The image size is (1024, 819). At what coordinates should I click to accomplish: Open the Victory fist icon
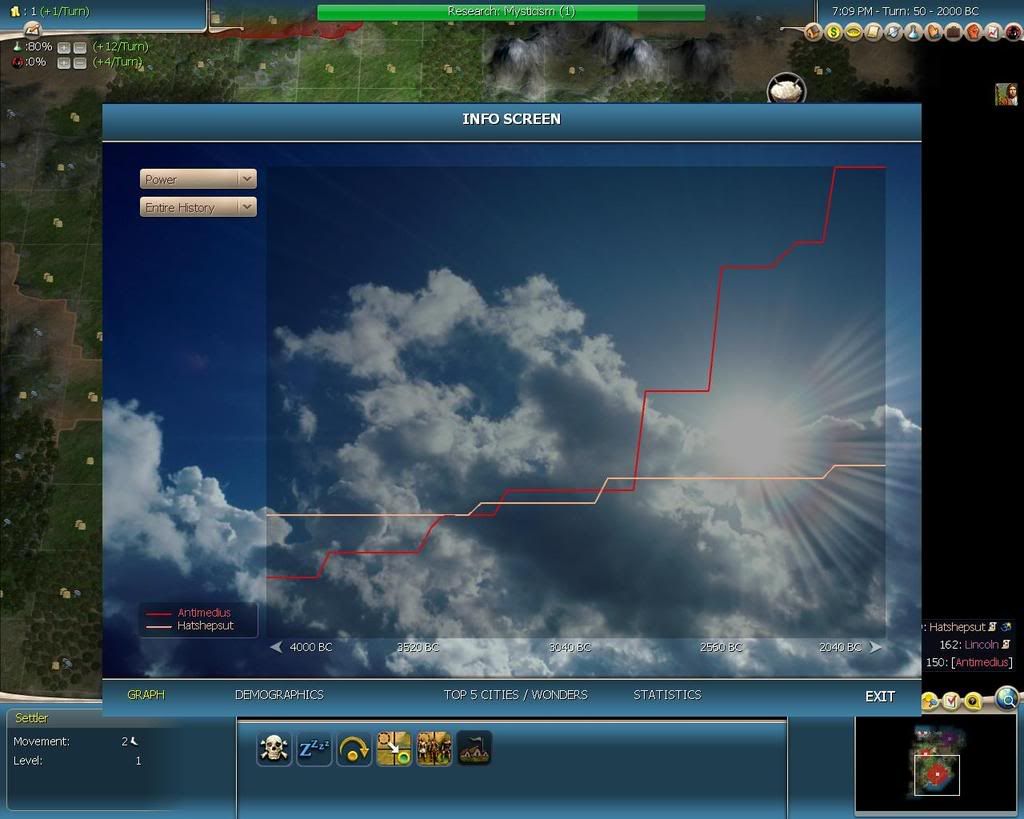[974, 32]
